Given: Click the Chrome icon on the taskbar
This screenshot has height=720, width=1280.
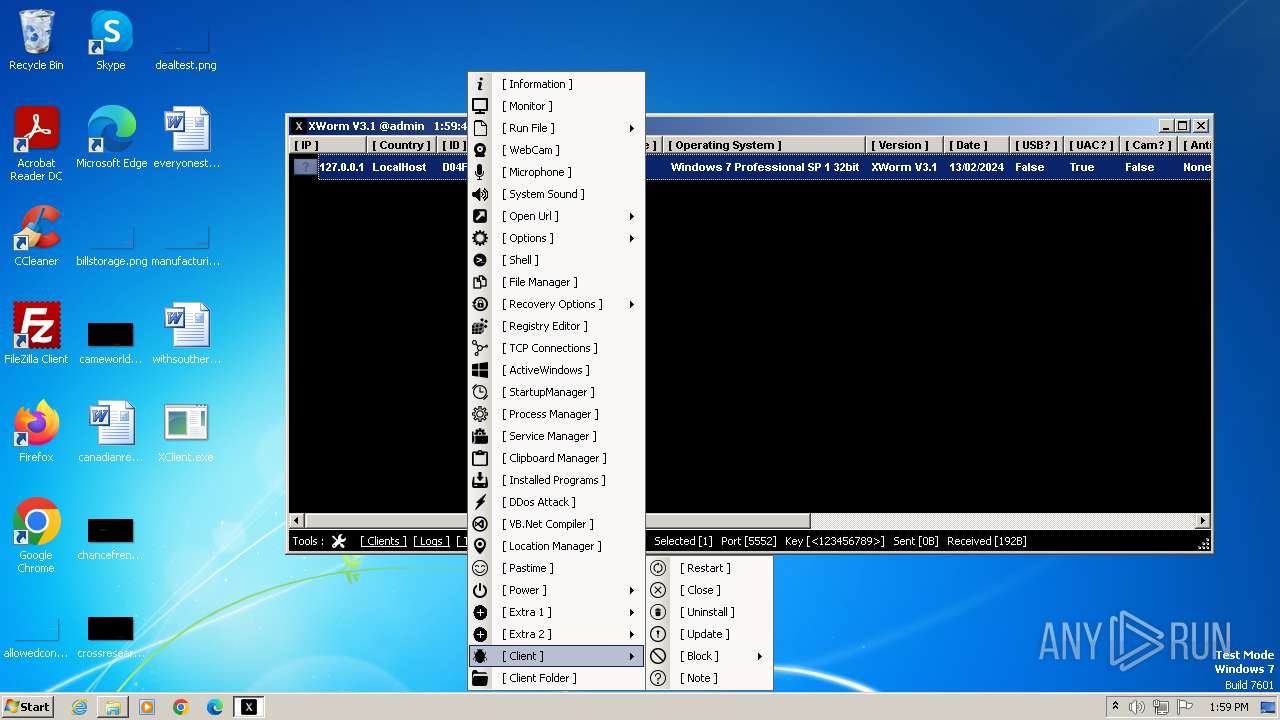Looking at the screenshot, I should click(x=181, y=707).
